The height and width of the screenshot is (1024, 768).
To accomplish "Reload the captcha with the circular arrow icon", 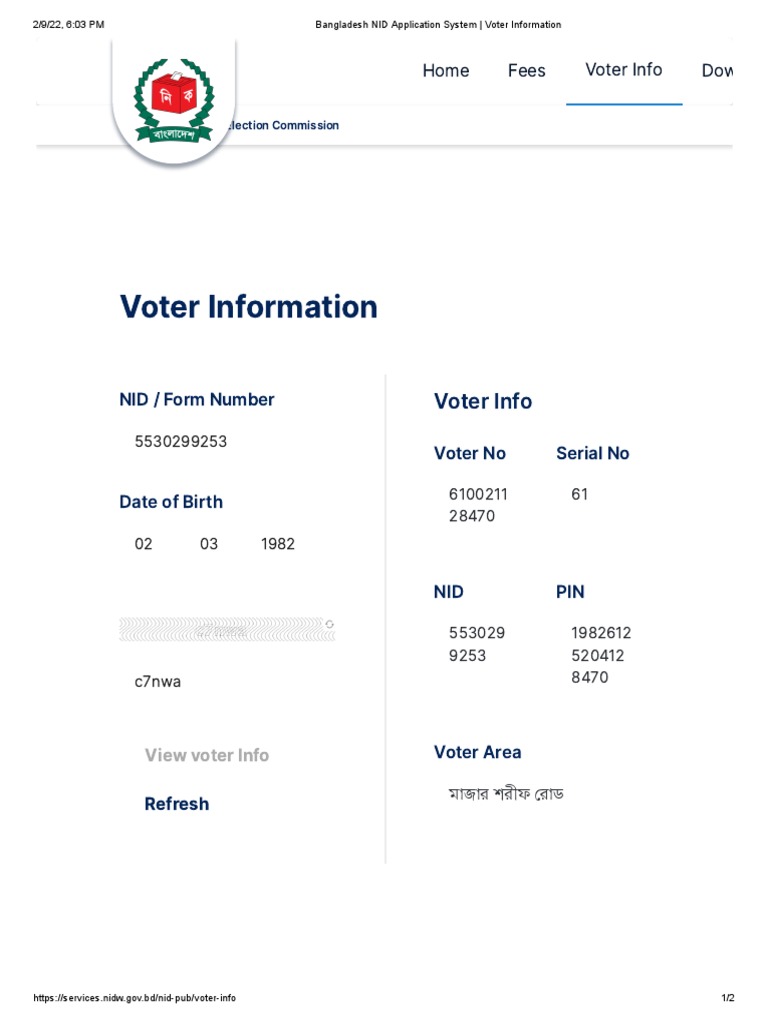I will click(330, 624).
